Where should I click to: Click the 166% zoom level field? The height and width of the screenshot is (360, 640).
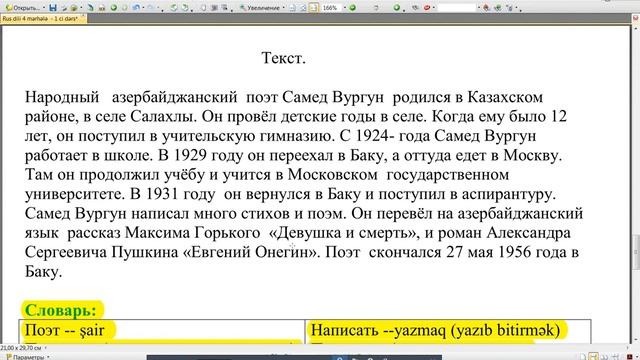coord(331,8)
